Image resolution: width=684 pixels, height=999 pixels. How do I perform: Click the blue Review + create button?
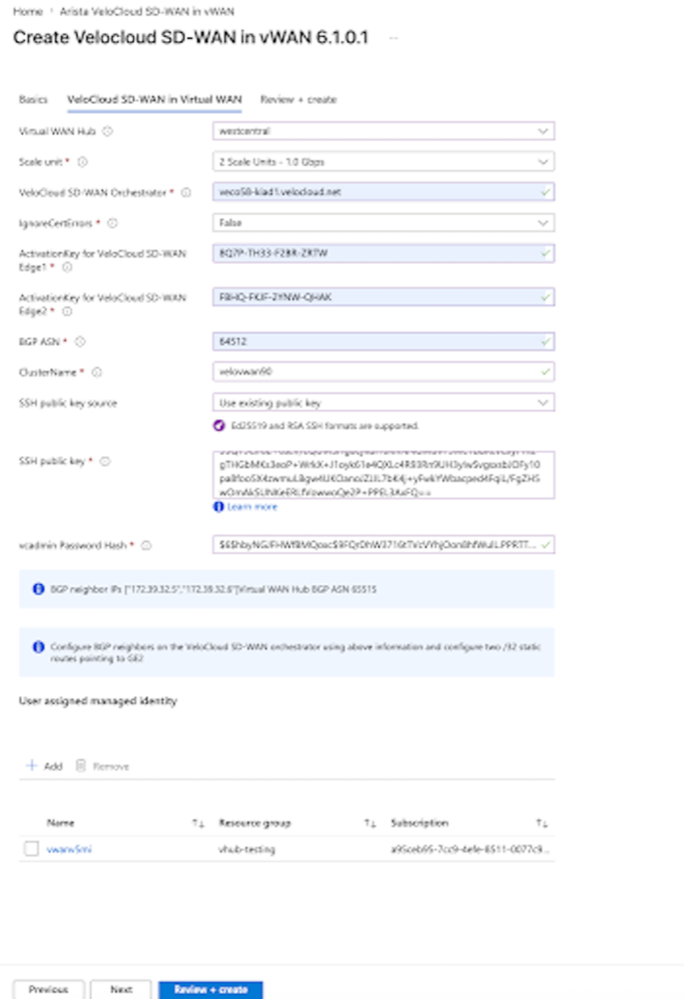click(211, 989)
